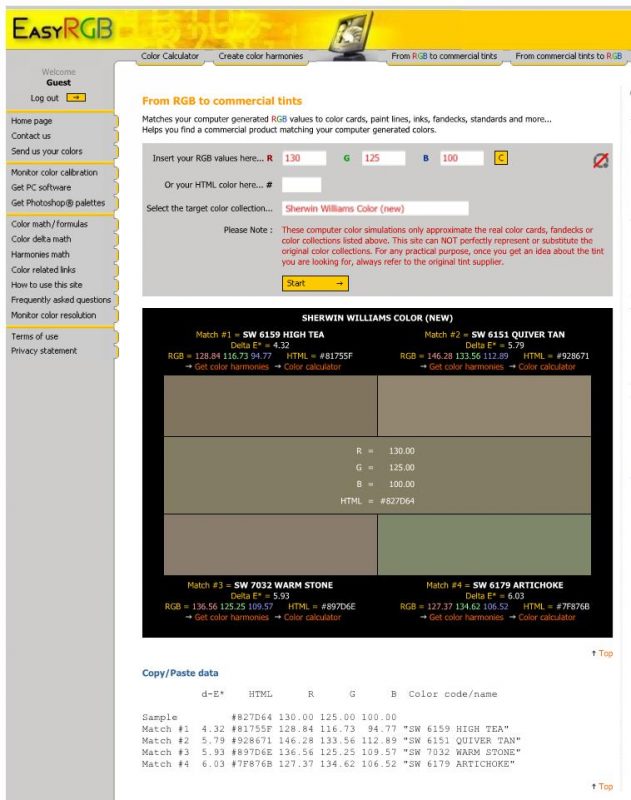Open Monitor color calibration in sidebar
Screen dimensions: 631x800
pos(54,173)
